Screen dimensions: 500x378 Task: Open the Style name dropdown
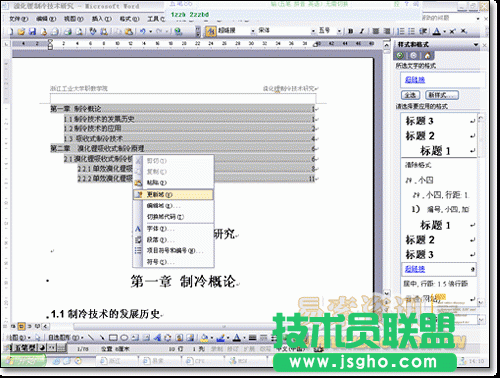(253, 31)
